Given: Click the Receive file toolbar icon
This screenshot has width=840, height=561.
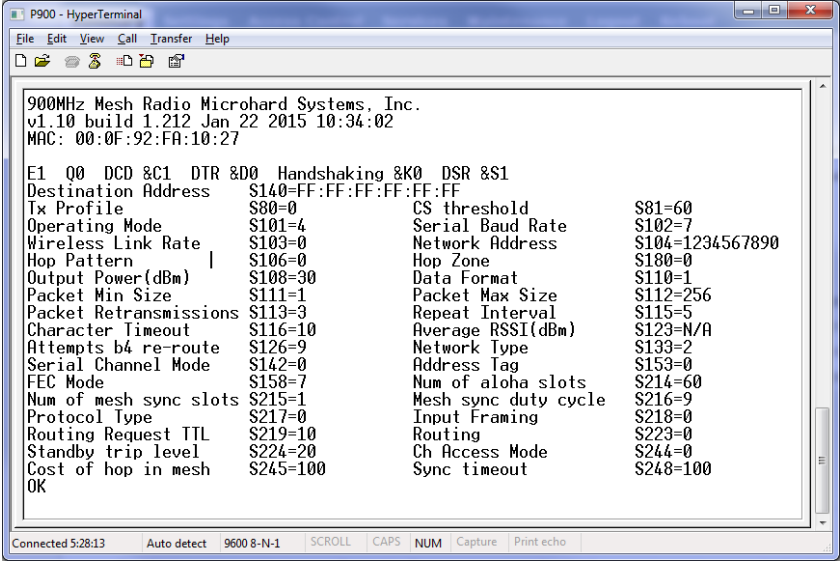Looking at the screenshot, I should 146,61.
